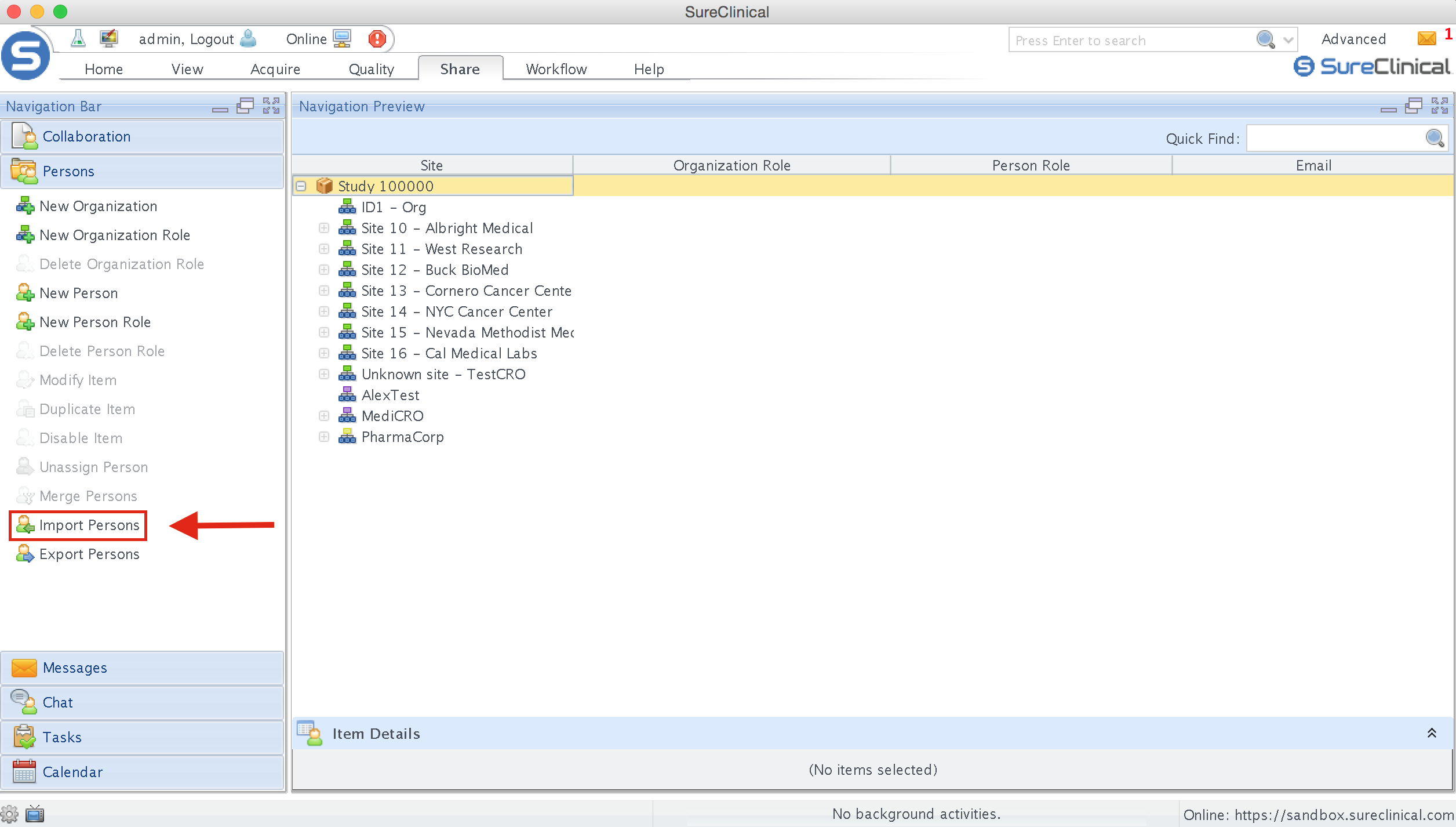Click the Advanced search link

(x=1353, y=39)
